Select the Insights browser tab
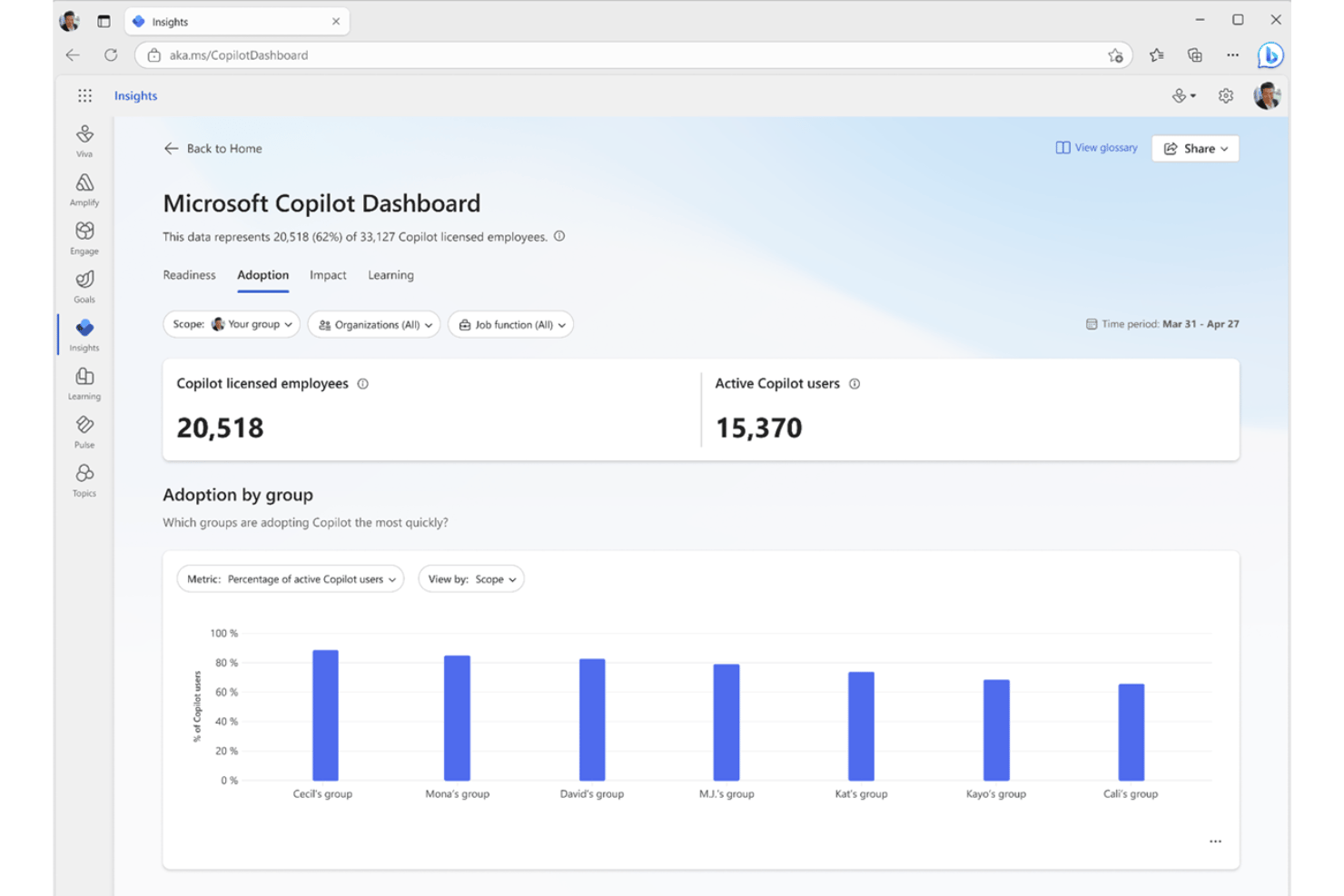 click(x=236, y=22)
